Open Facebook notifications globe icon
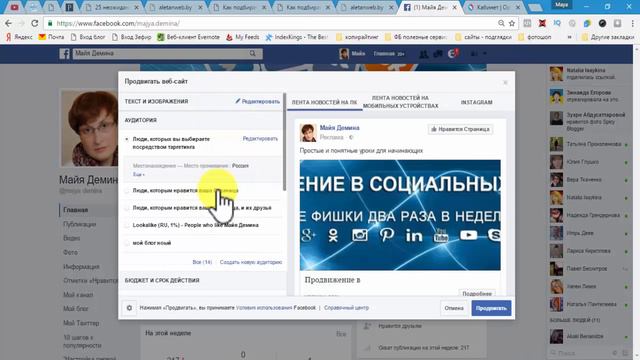 pyautogui.click(x=453, y=53)
